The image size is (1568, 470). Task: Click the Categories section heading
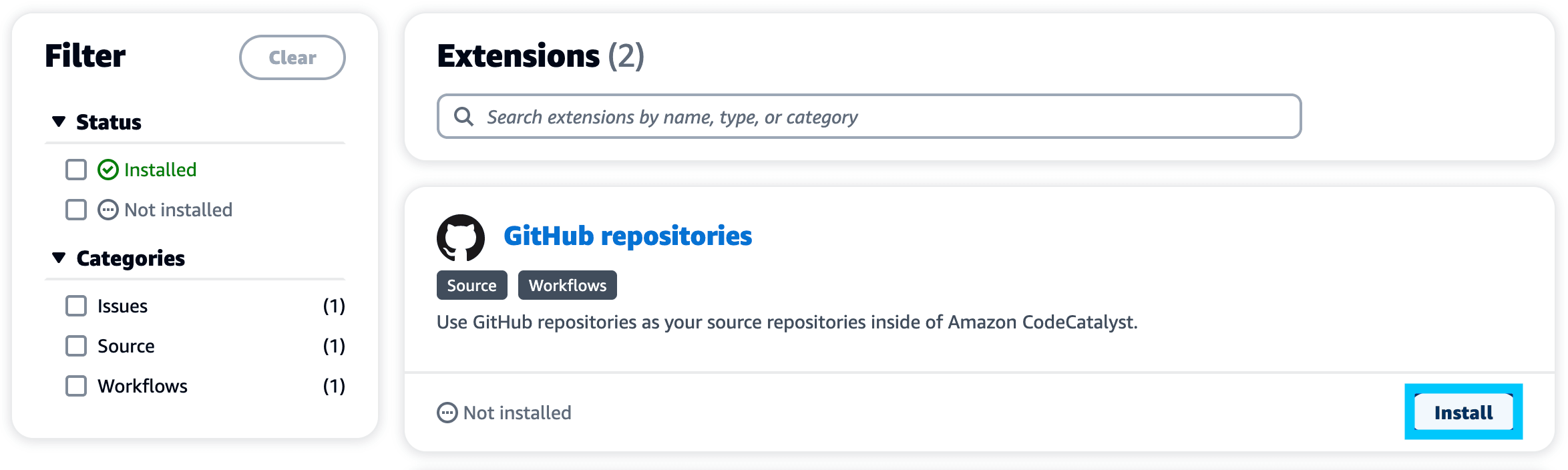point(131,258)
